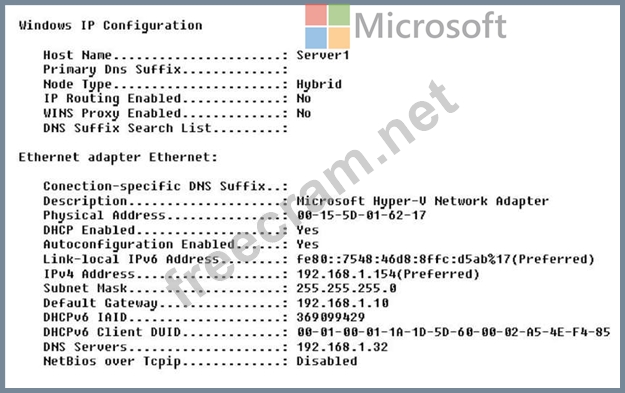Click the Link-local IPv6 address value
Image resolution: width=625 pixels, height=393 pixels.
pyautogui.click(x=446, y=259)
